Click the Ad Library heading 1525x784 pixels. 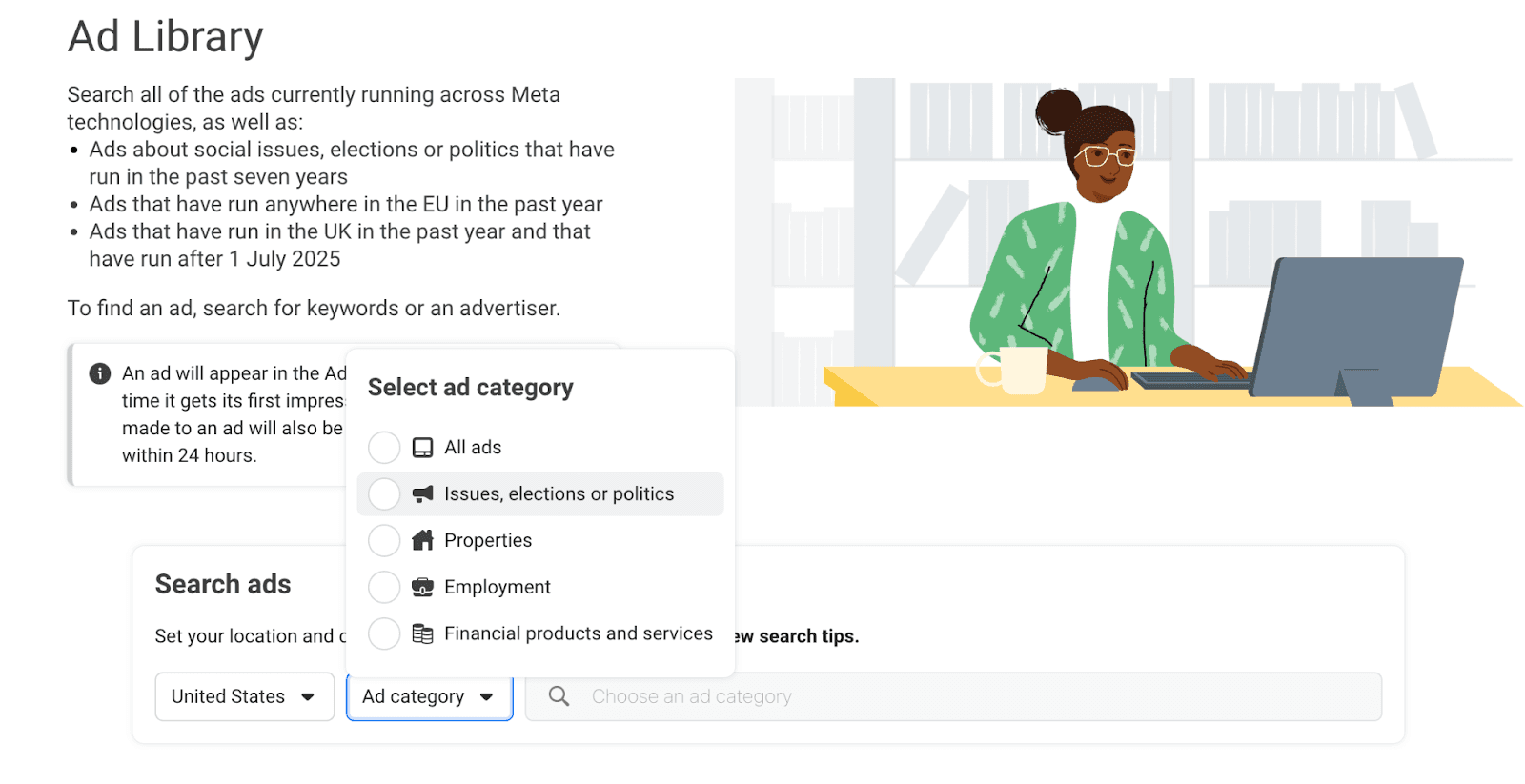164,36
